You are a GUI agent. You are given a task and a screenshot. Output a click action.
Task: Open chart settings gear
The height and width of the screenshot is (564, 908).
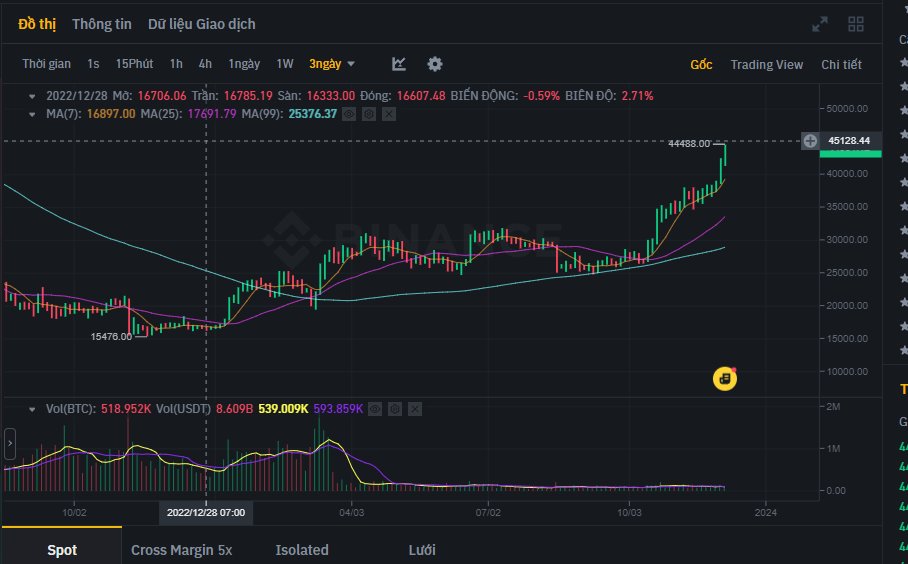pos(434,64)
